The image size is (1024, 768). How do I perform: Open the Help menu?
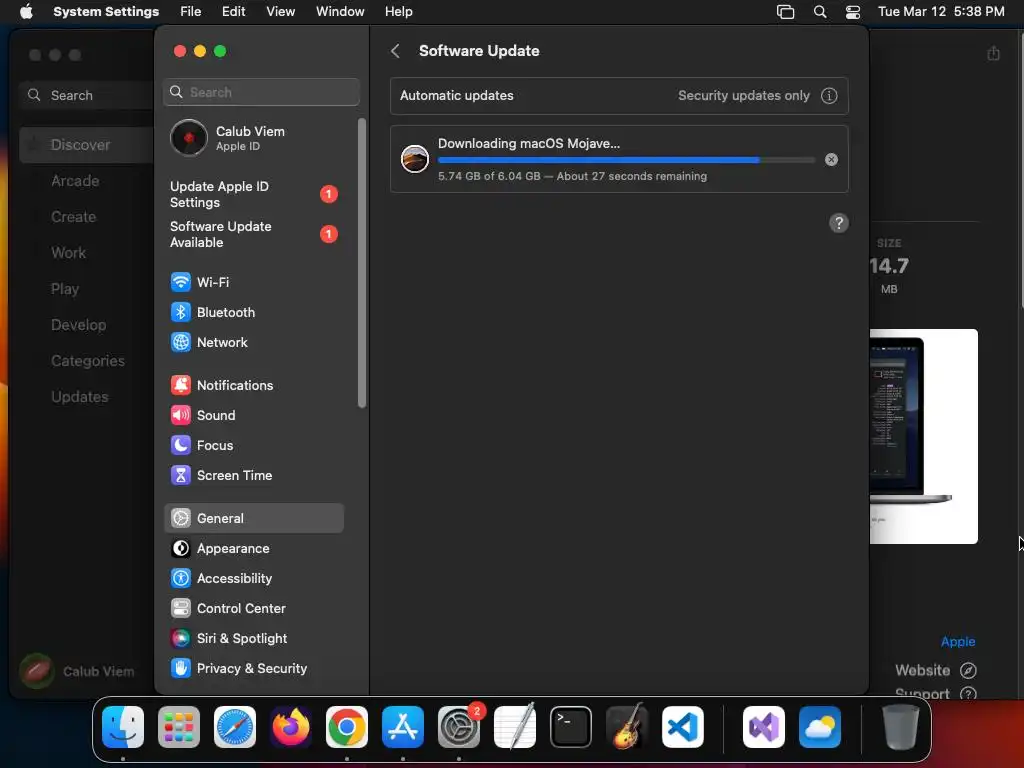(x=398, y=12)
